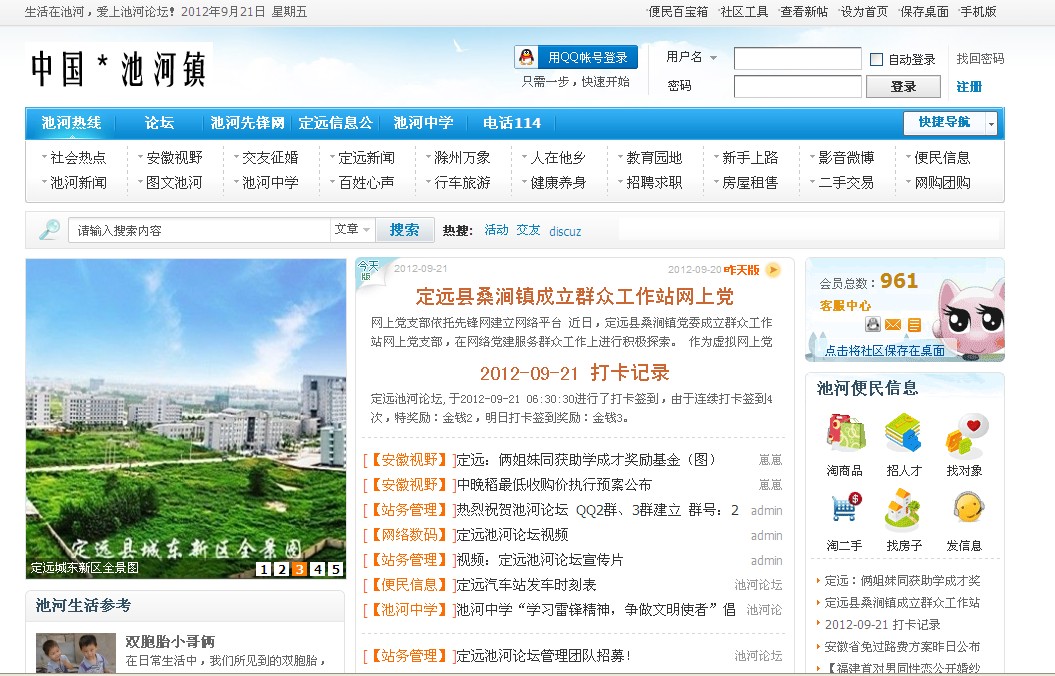The height and width of the screenshot is (676, 1055).
Task: Click the 中国*池河镇 site logo
Action: point(119,69)
